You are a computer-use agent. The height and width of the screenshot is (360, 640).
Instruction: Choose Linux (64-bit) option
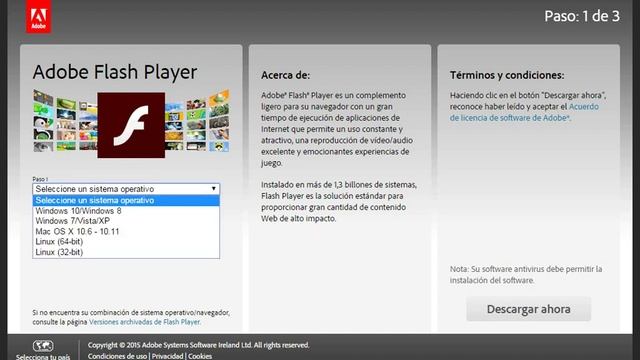click(126, 242)
